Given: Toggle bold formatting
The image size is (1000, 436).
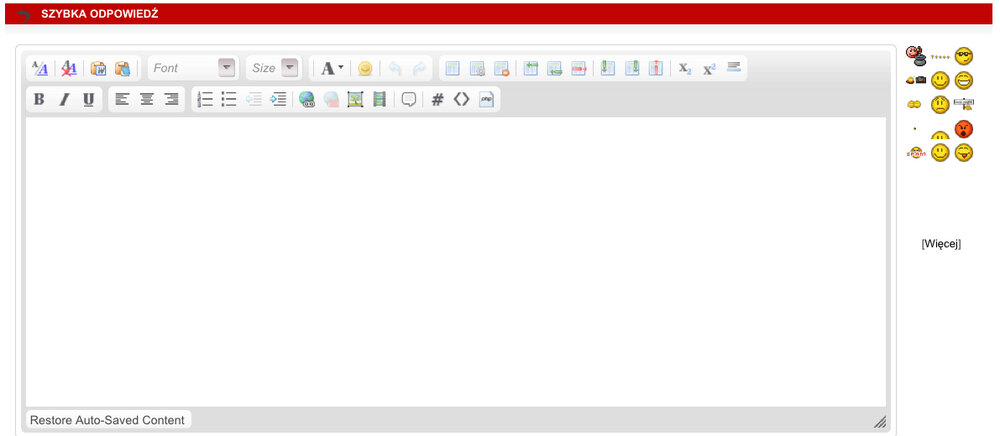Looking at the screenshot, I should tap(39, 99).
